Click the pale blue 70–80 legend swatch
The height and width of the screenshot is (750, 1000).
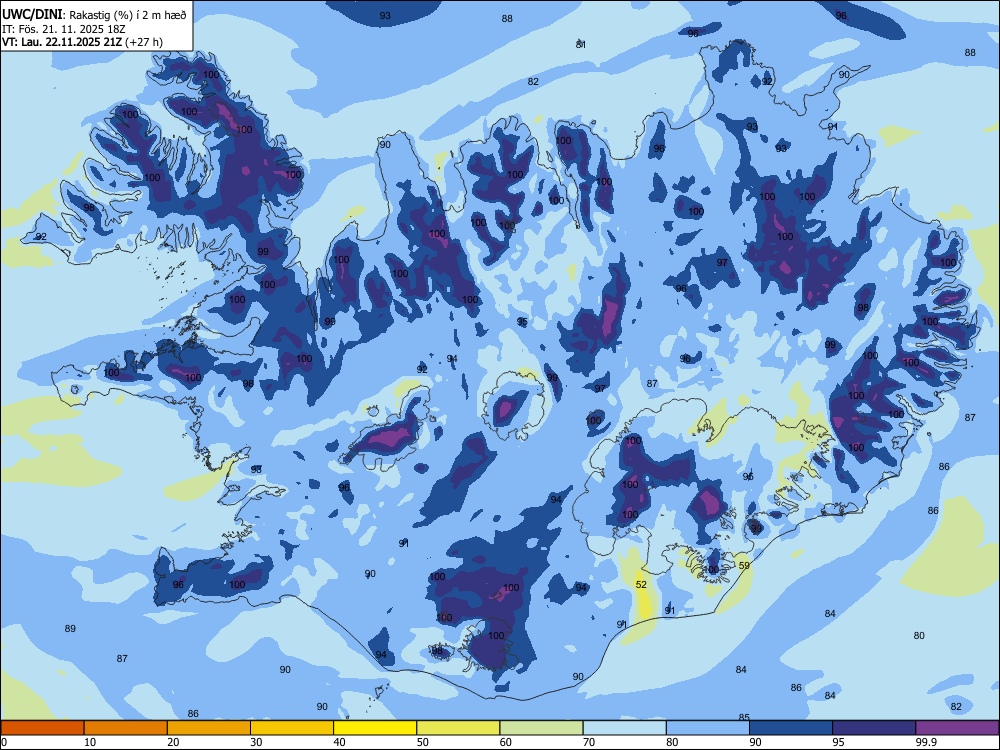(x=624, y=728)
